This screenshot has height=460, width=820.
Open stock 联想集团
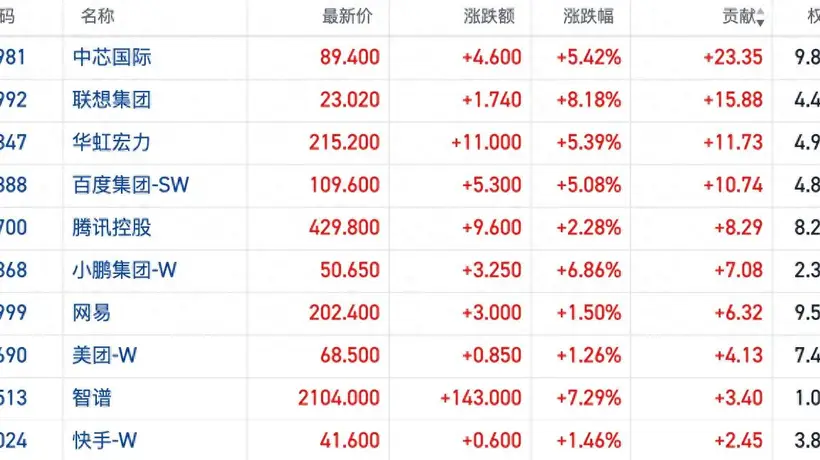[x=112, y=99]
